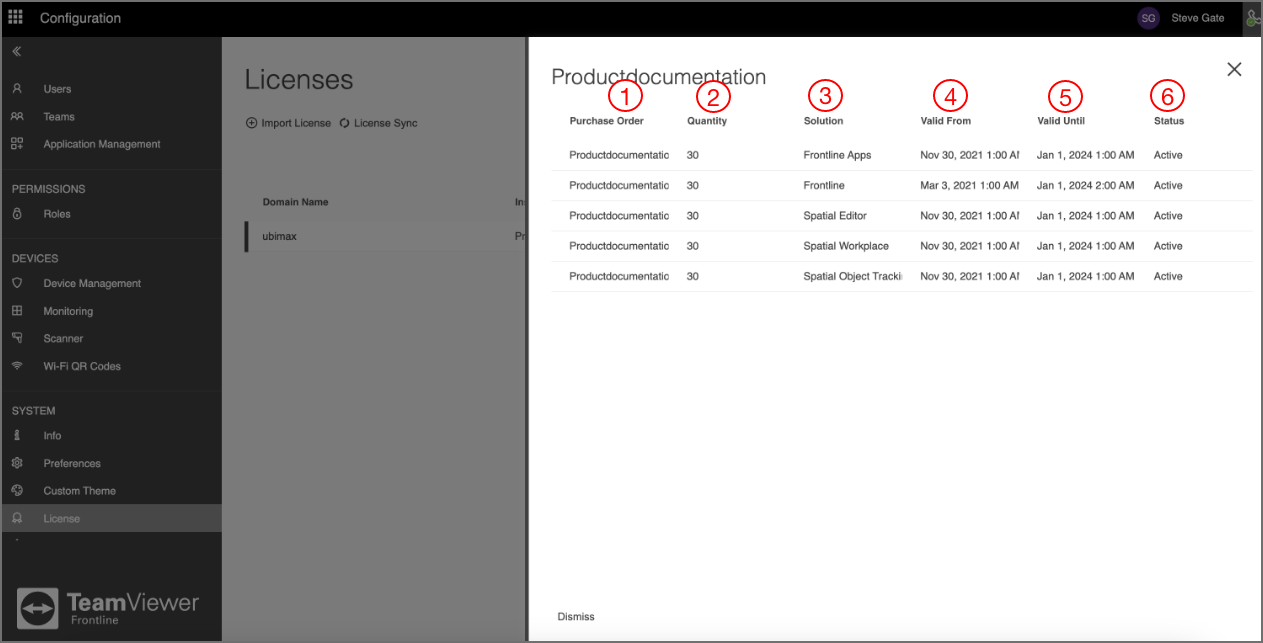Select the License menu item
1263x643 pixels.
[110, 518]
